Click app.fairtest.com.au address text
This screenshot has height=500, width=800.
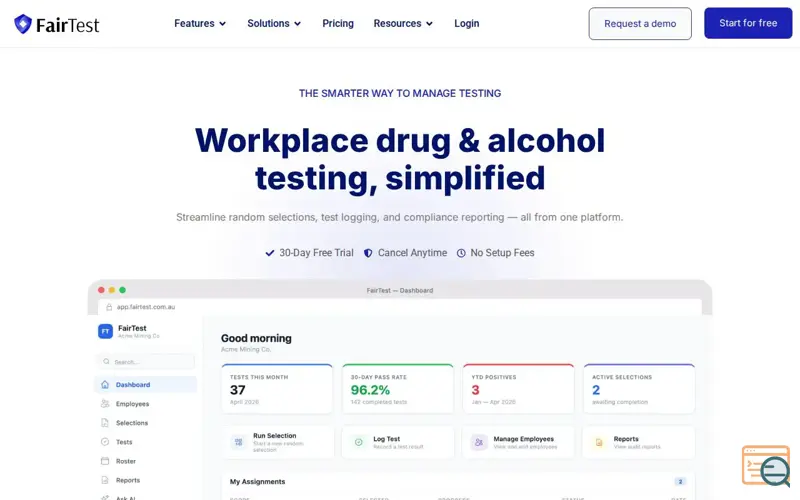pos(146,307)
